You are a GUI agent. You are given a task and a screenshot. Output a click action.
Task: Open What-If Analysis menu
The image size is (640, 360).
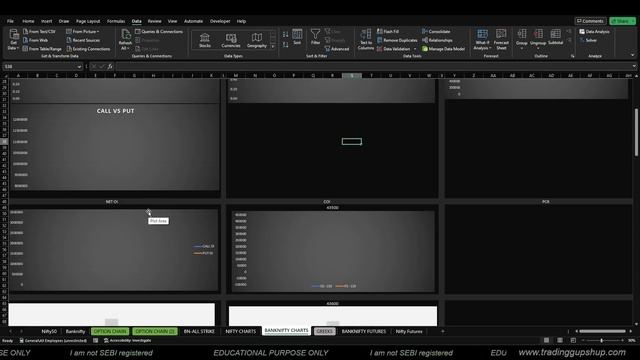tap(482, 40)
